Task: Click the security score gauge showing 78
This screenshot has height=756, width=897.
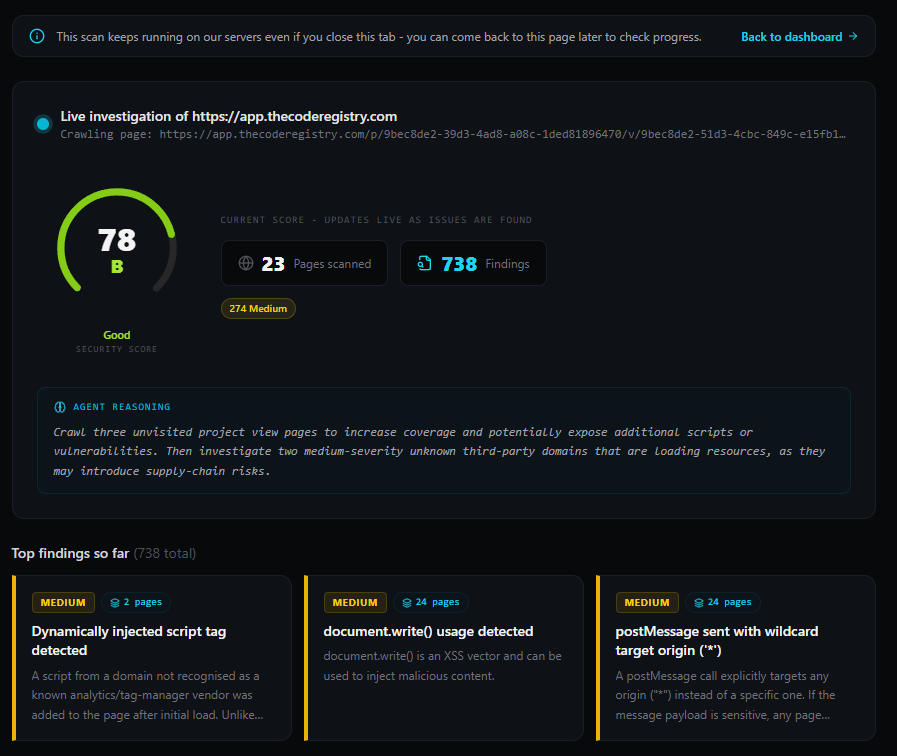Action: coord(117,241)
